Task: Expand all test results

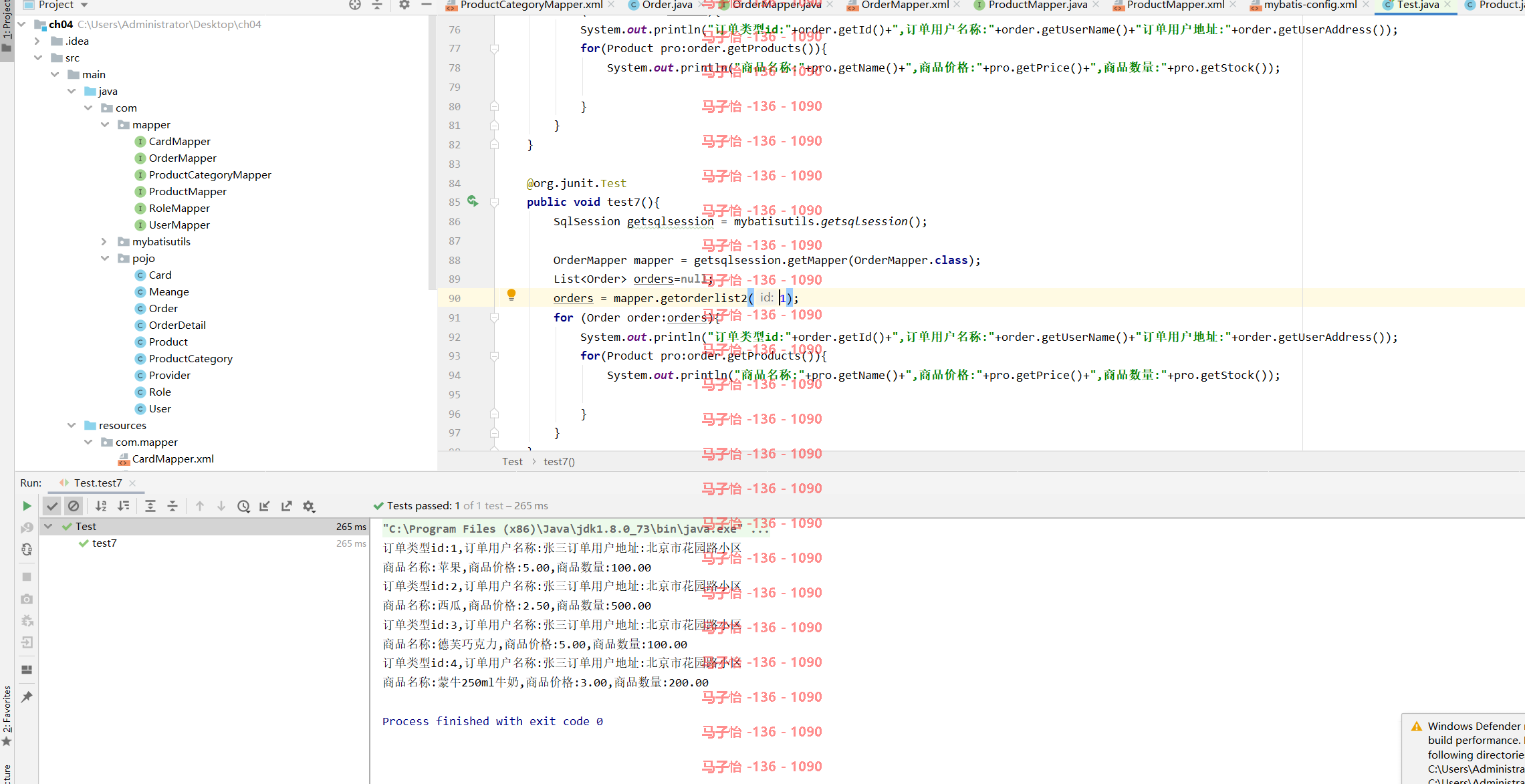Action: (x=150, y=506)
